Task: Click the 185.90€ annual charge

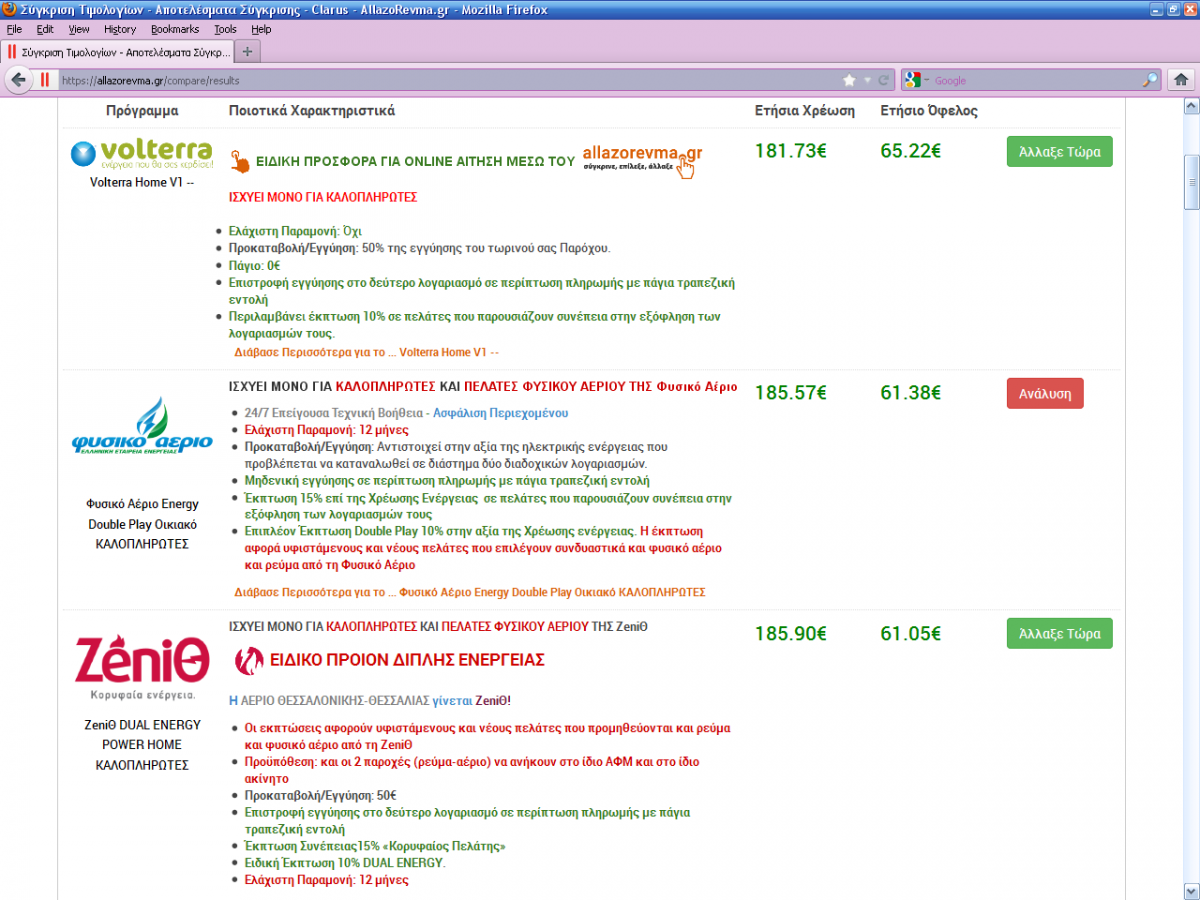Action: coord(791,633)
